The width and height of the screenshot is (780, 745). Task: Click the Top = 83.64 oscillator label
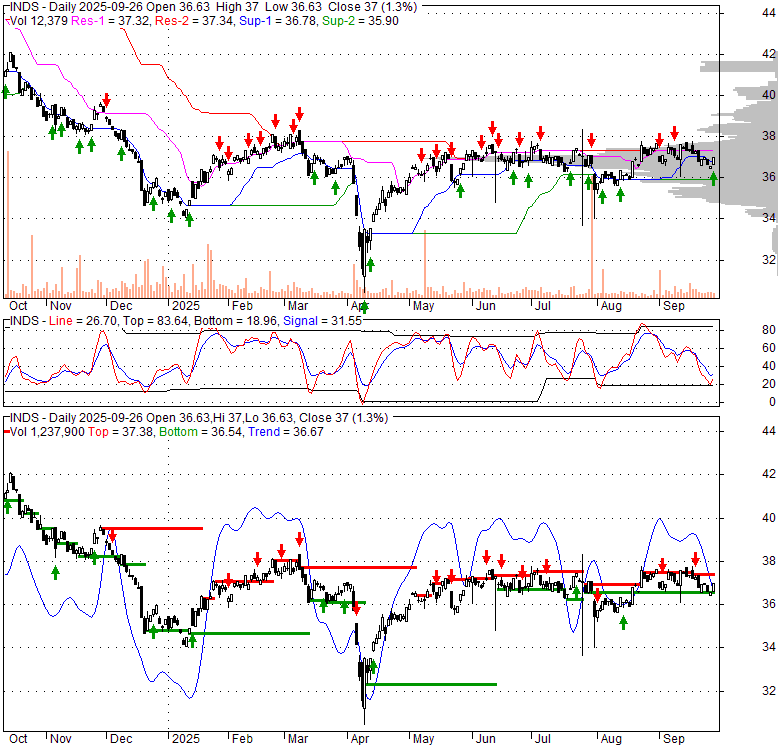point(155,321)
